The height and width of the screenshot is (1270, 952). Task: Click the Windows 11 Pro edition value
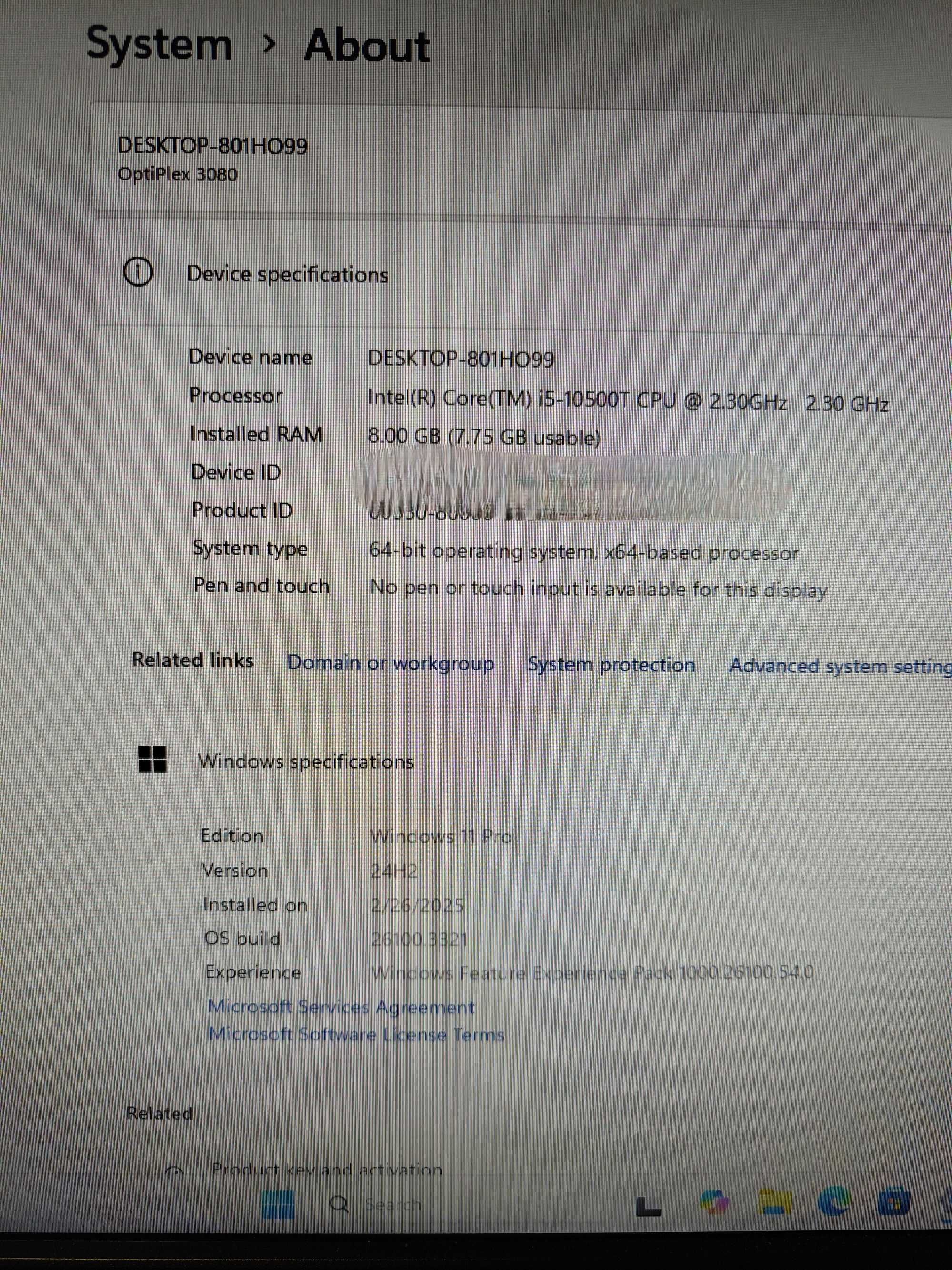pyautogui.click(x=441, y=837)
